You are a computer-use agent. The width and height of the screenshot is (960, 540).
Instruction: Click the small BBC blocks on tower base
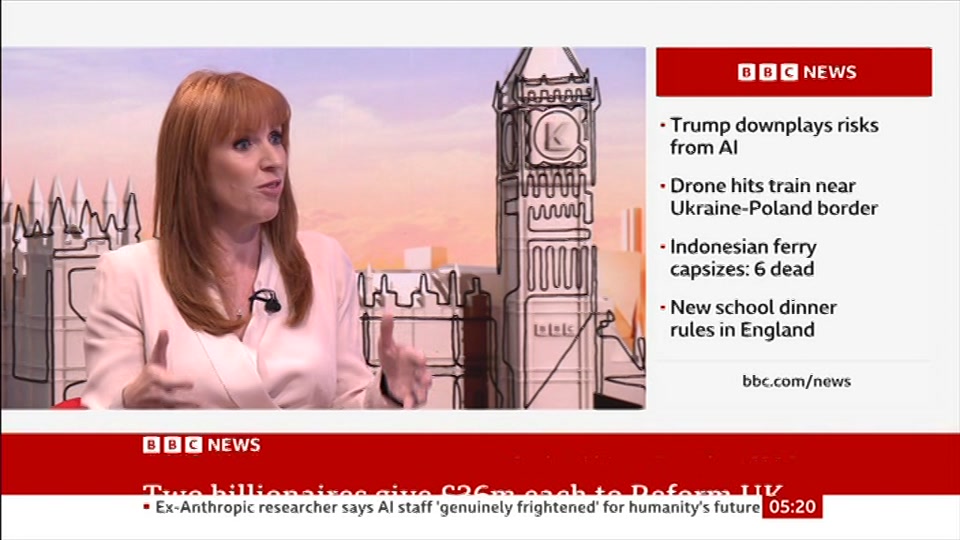[555, 329]
